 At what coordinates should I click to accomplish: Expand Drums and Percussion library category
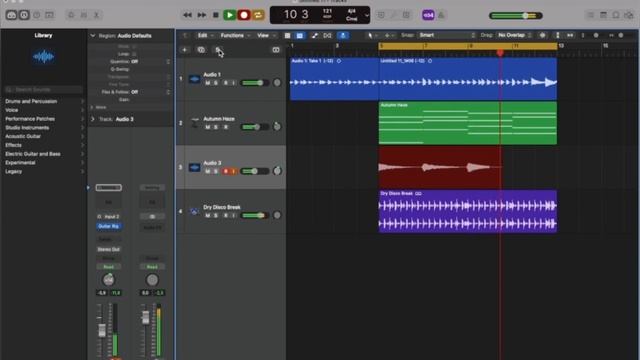[x=44, y=101]
